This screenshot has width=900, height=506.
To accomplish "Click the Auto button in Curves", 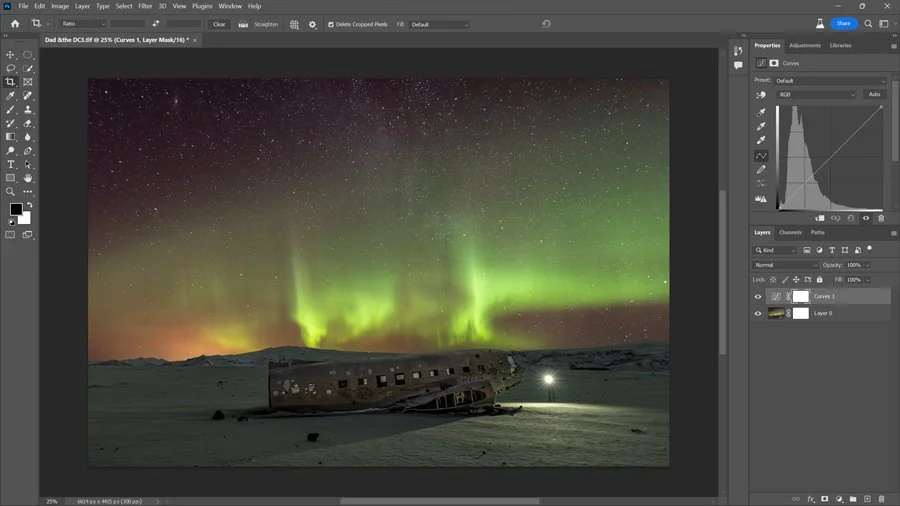I will tap(874, 94).
